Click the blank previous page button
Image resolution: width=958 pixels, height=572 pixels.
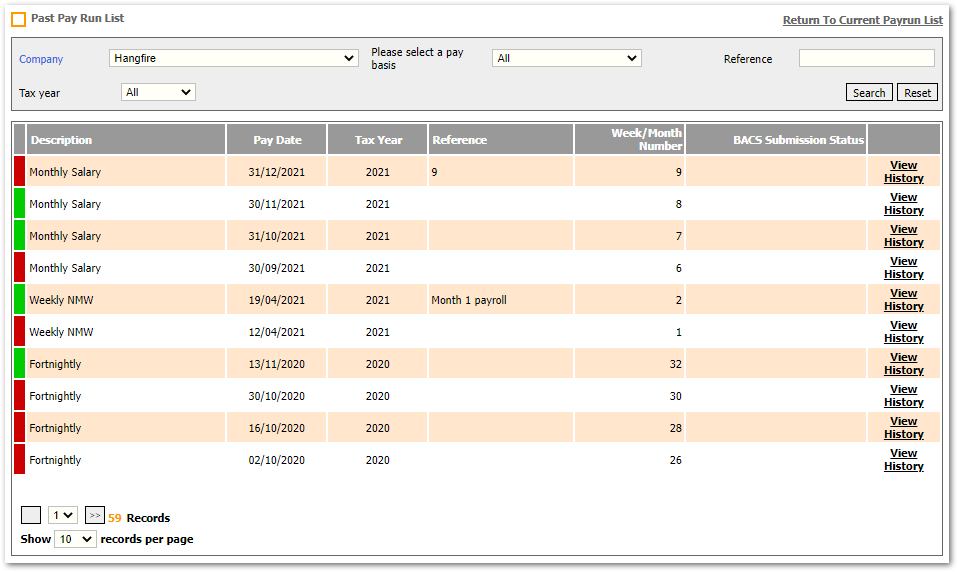31,515
